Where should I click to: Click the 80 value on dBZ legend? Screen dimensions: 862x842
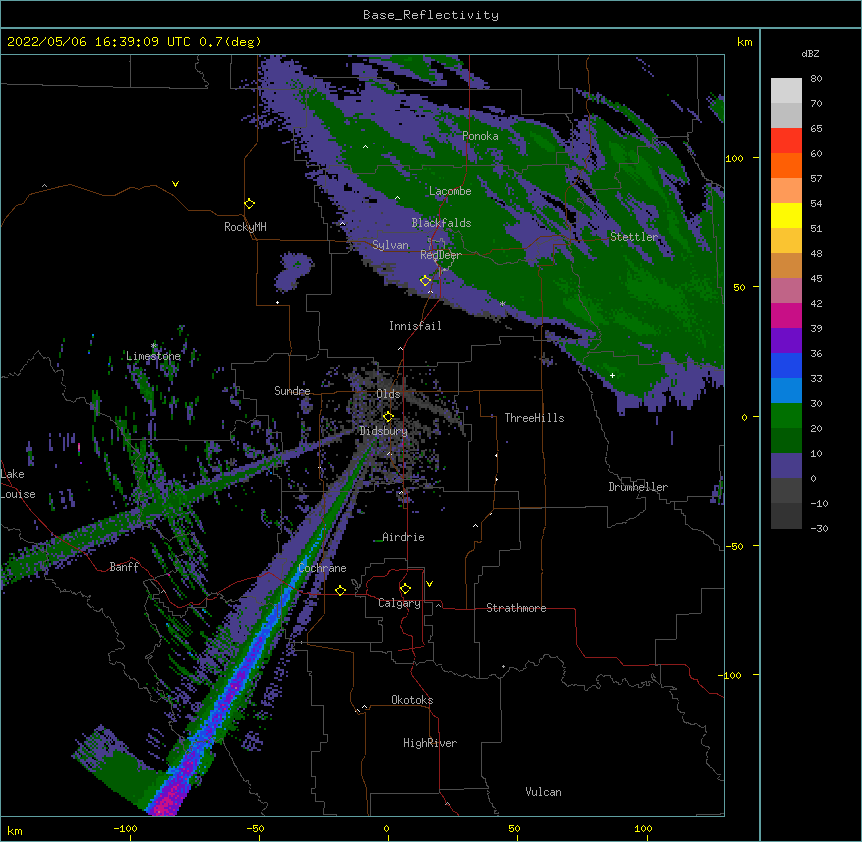pos(816,79)
